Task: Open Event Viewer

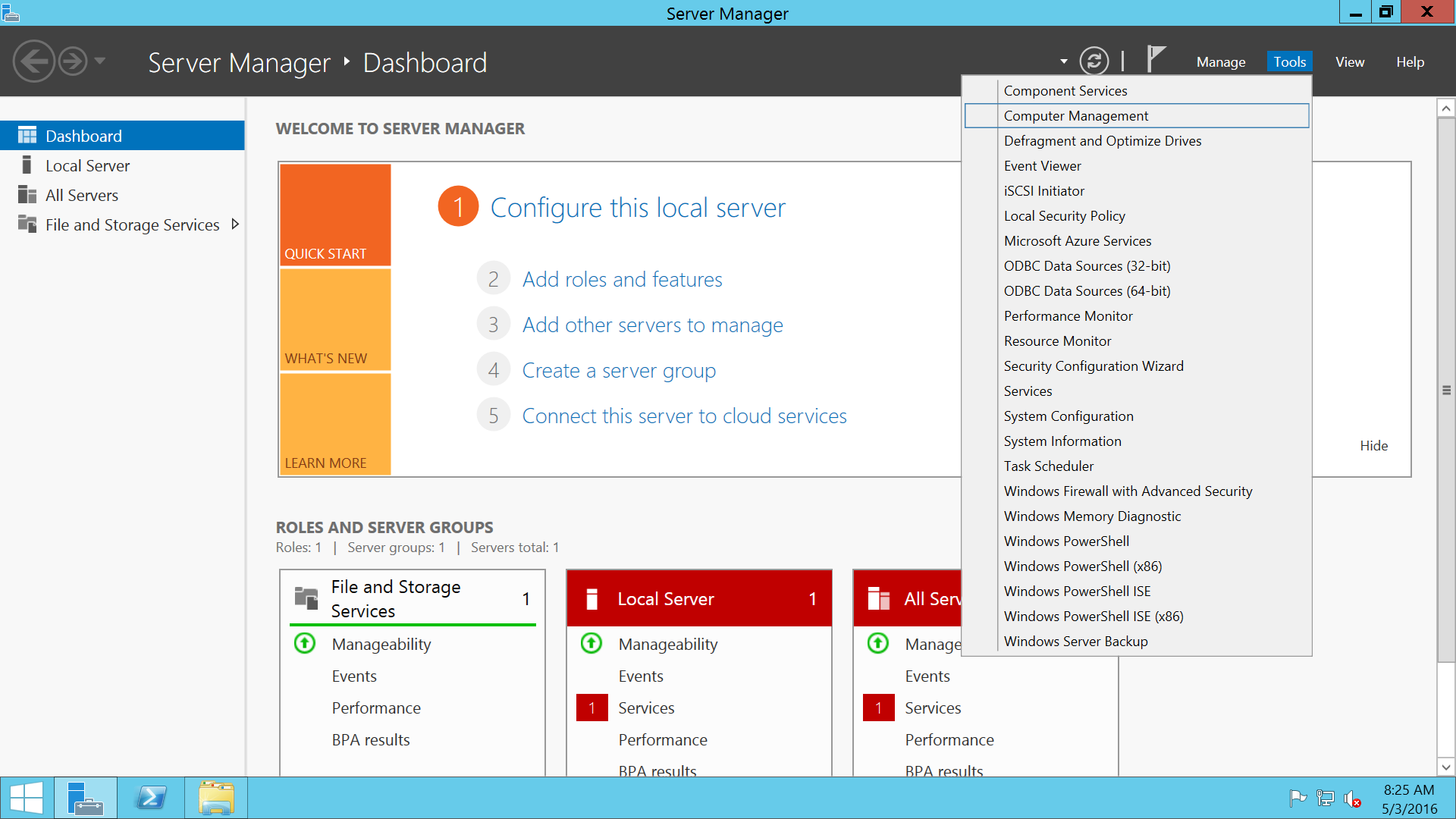Action: 1137,166
